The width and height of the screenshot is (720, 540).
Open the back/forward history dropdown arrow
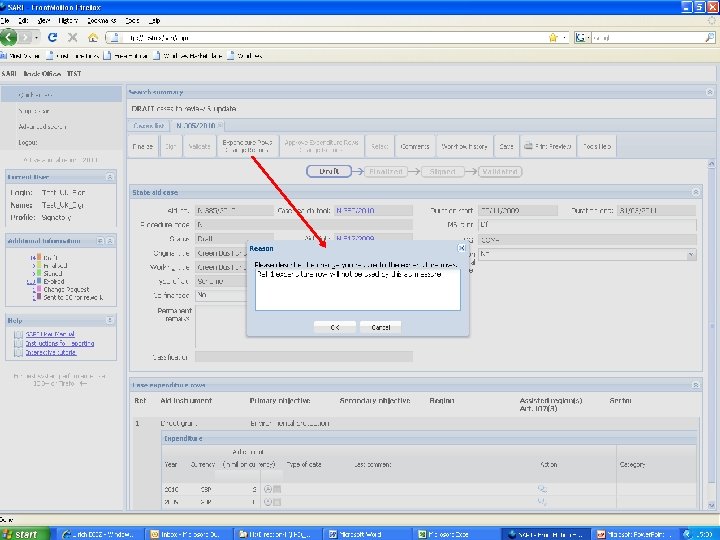[36, 38]
